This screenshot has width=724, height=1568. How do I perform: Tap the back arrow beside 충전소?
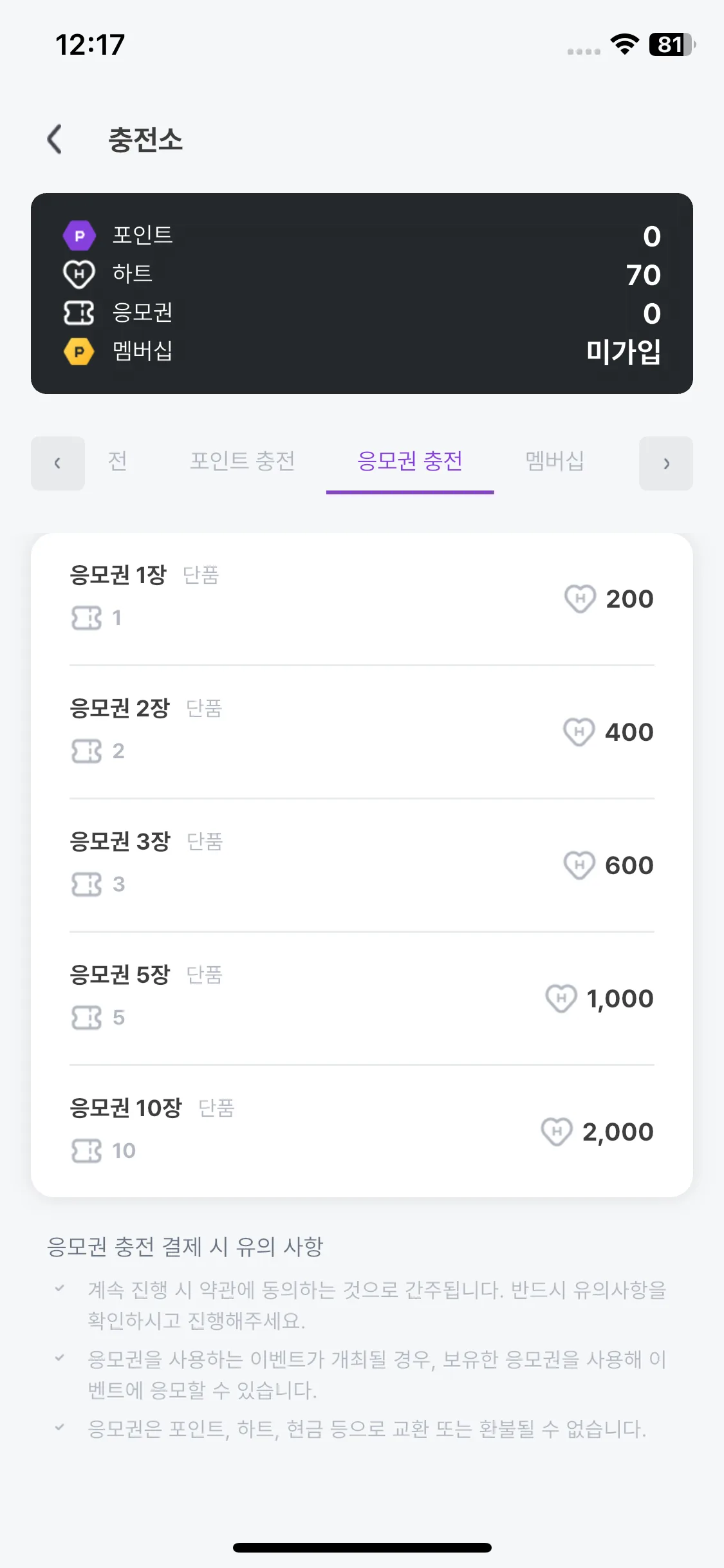pyautogui.click(x=55, y=139)
